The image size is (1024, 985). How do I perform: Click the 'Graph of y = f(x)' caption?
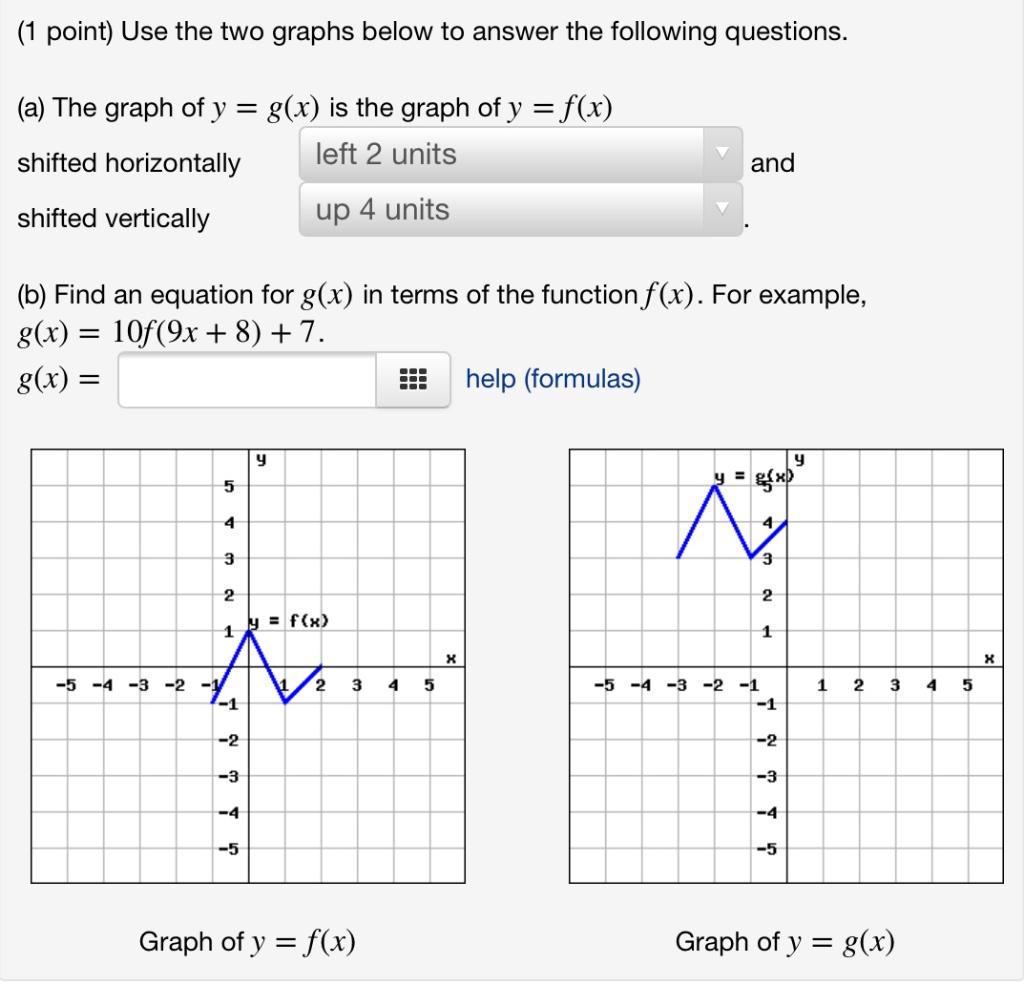(x=247, y=940)
